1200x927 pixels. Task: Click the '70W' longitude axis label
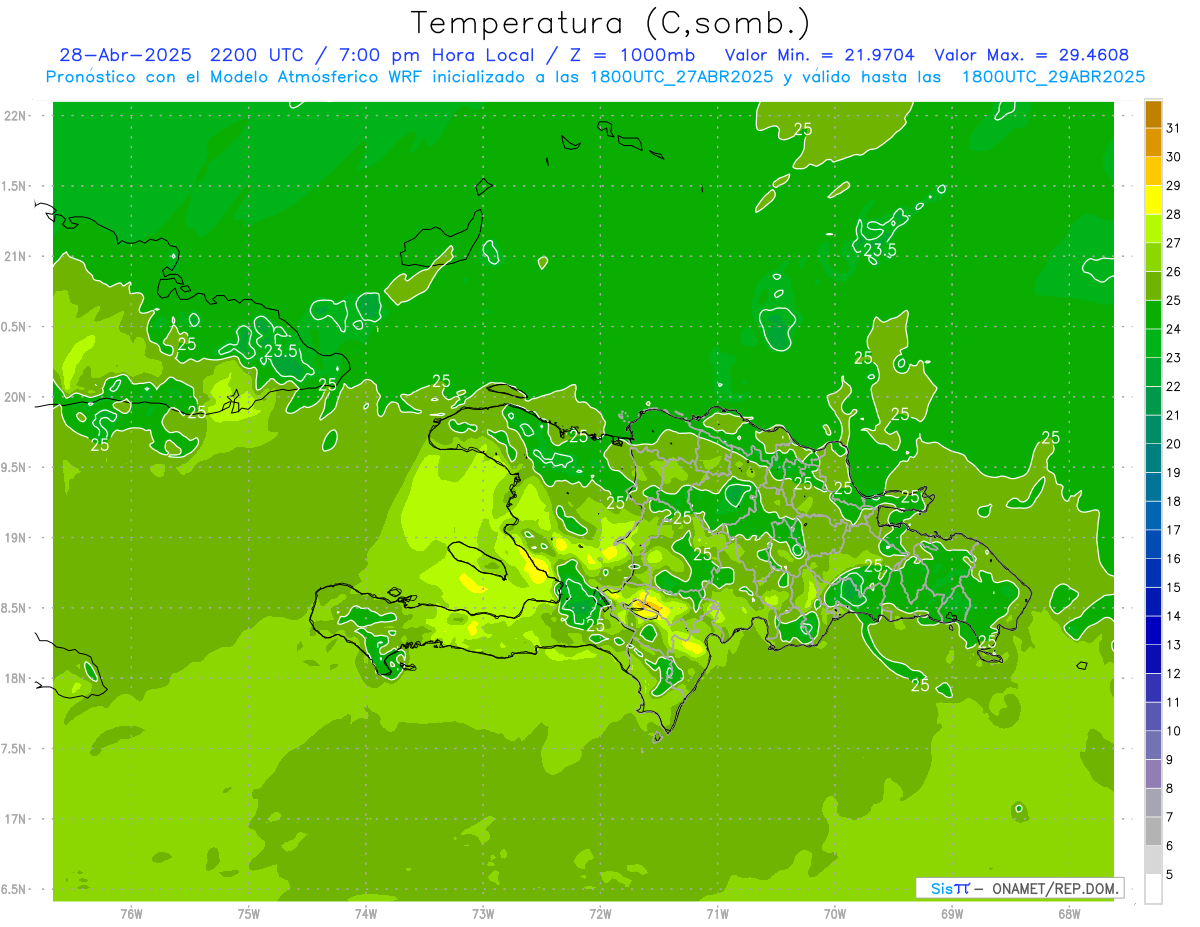[835, 913]
